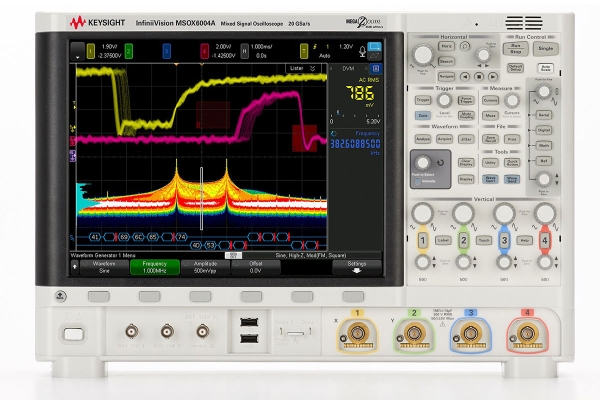Toggle the Serial decode button
This screenshot has width=600, height=400.
click(x=544, y=115)
